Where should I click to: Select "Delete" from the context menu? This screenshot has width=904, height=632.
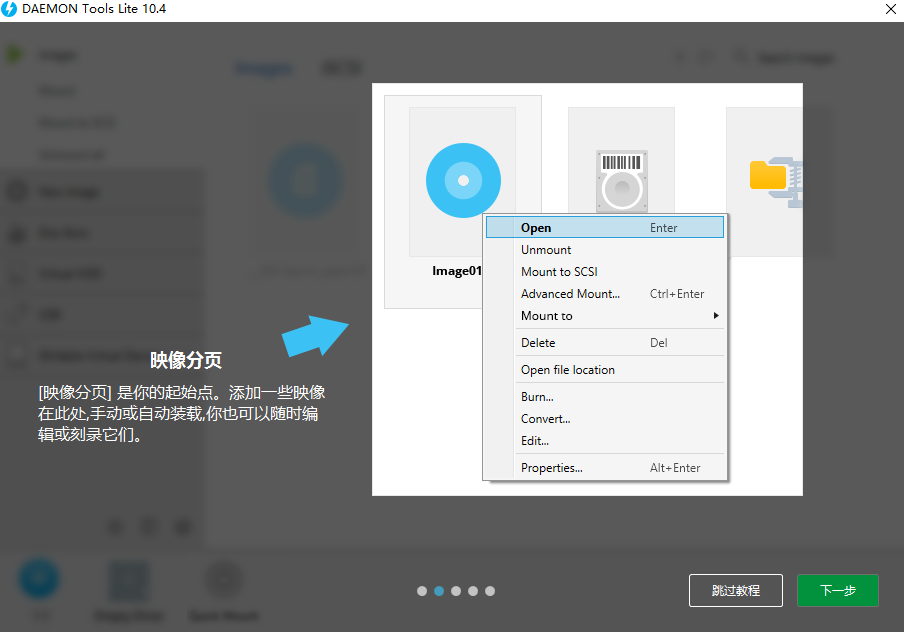point(537,342)
